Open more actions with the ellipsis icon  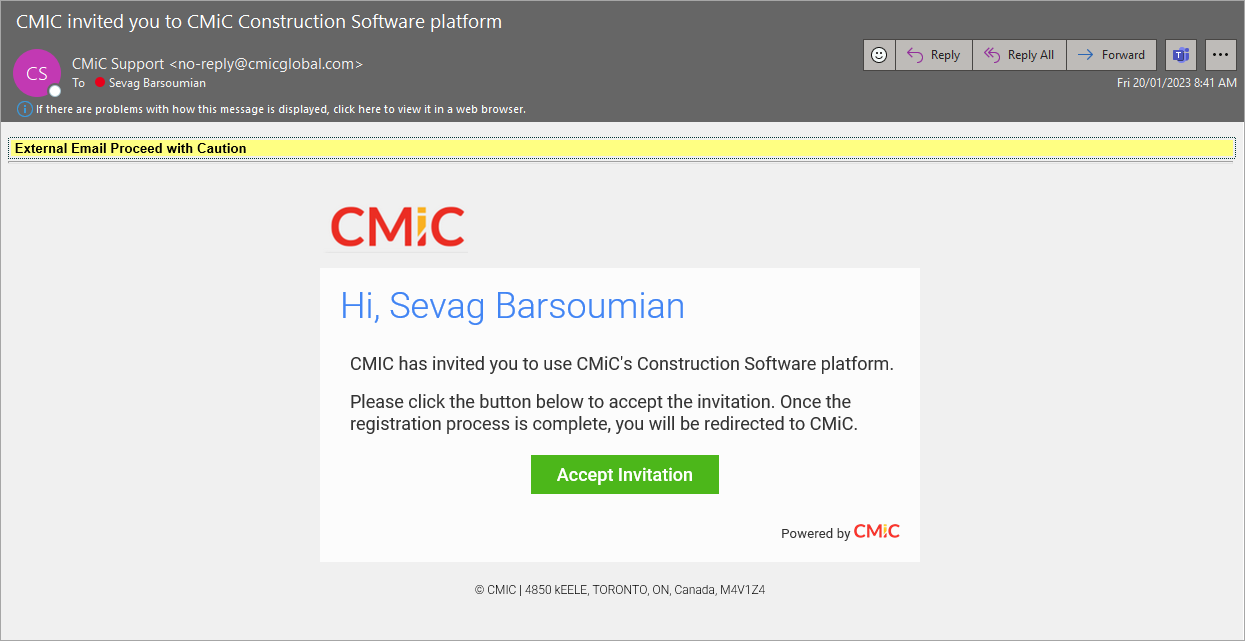tap(1220, 54)
